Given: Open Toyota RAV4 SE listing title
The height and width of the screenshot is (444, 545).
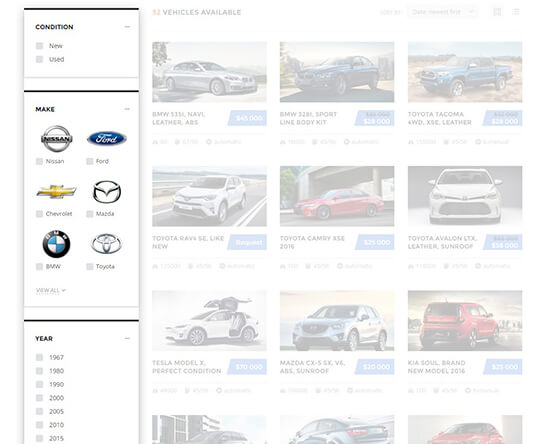Looking at the screenshot, I should (188, 242).
